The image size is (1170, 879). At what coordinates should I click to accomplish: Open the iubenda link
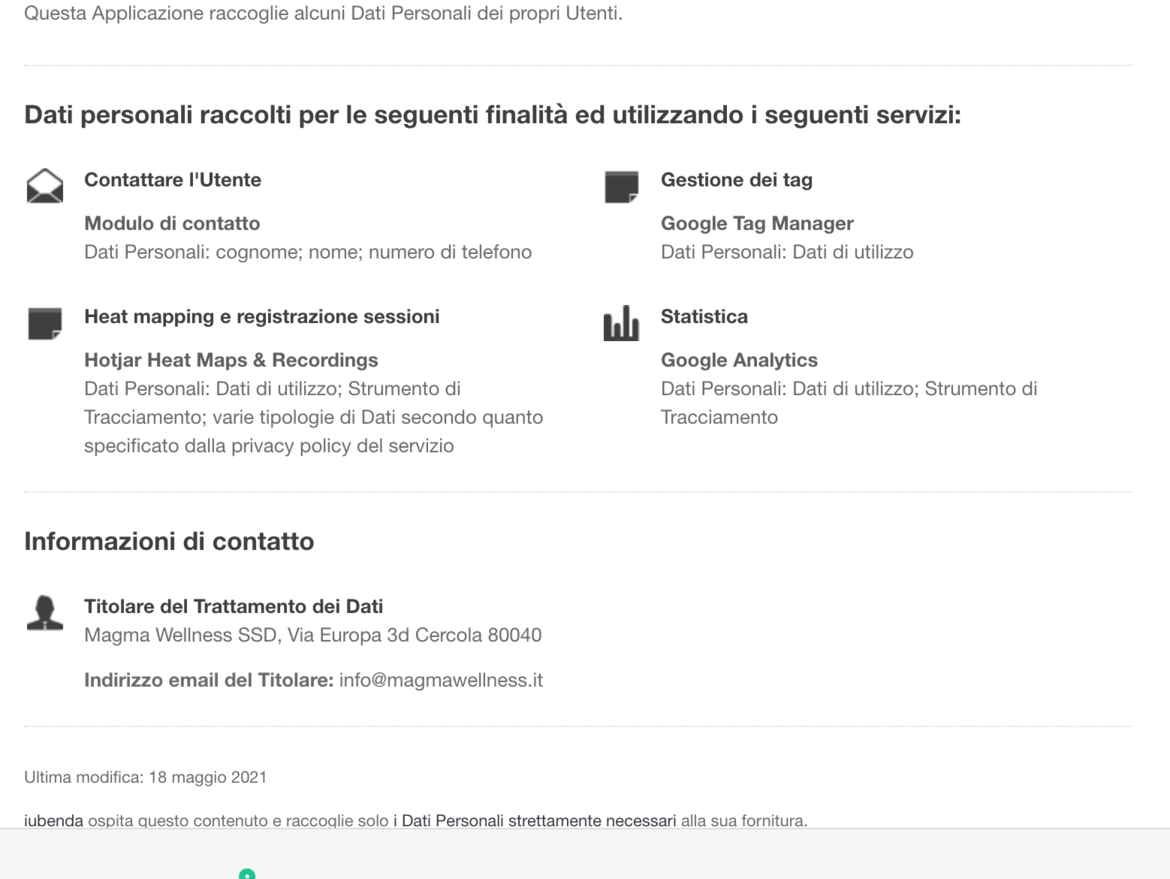[54, 821]
